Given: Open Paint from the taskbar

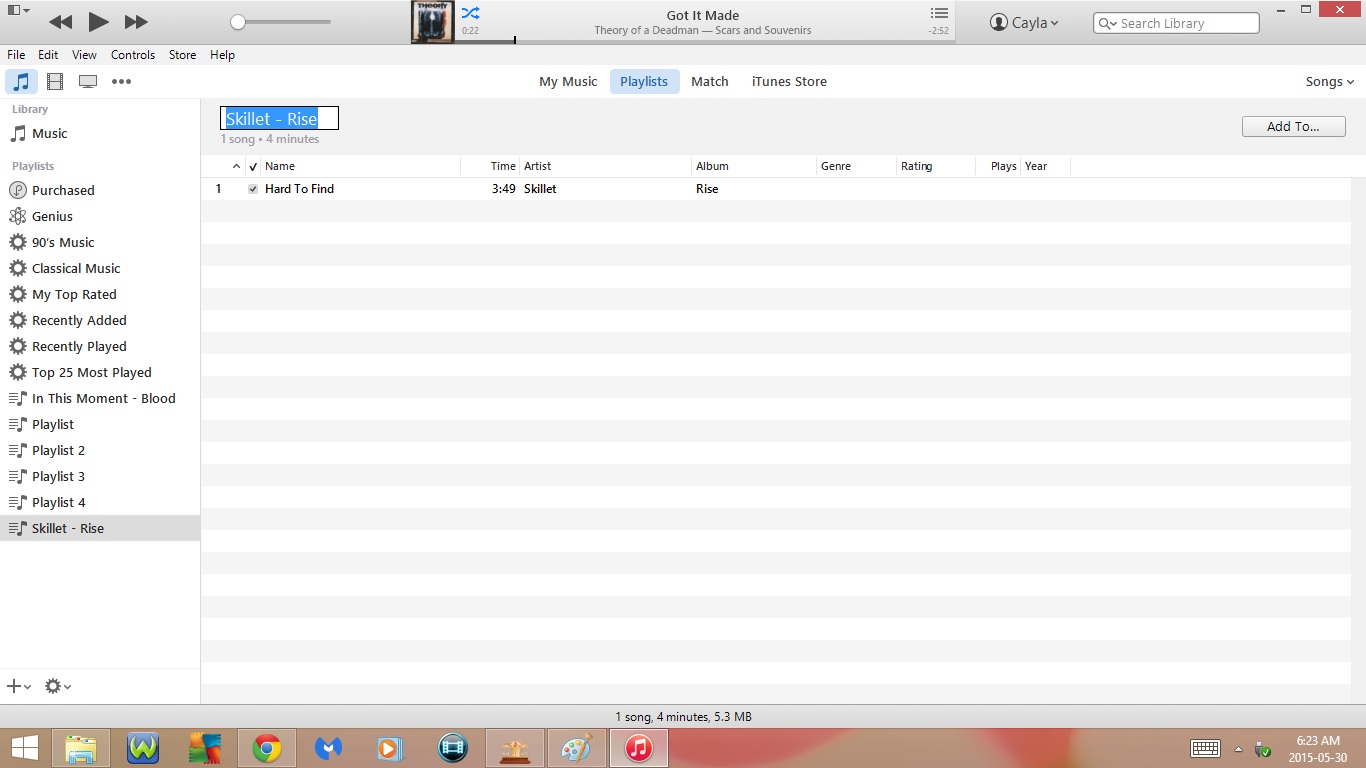Looking at the screenshot, I should (x=577, y=748).
